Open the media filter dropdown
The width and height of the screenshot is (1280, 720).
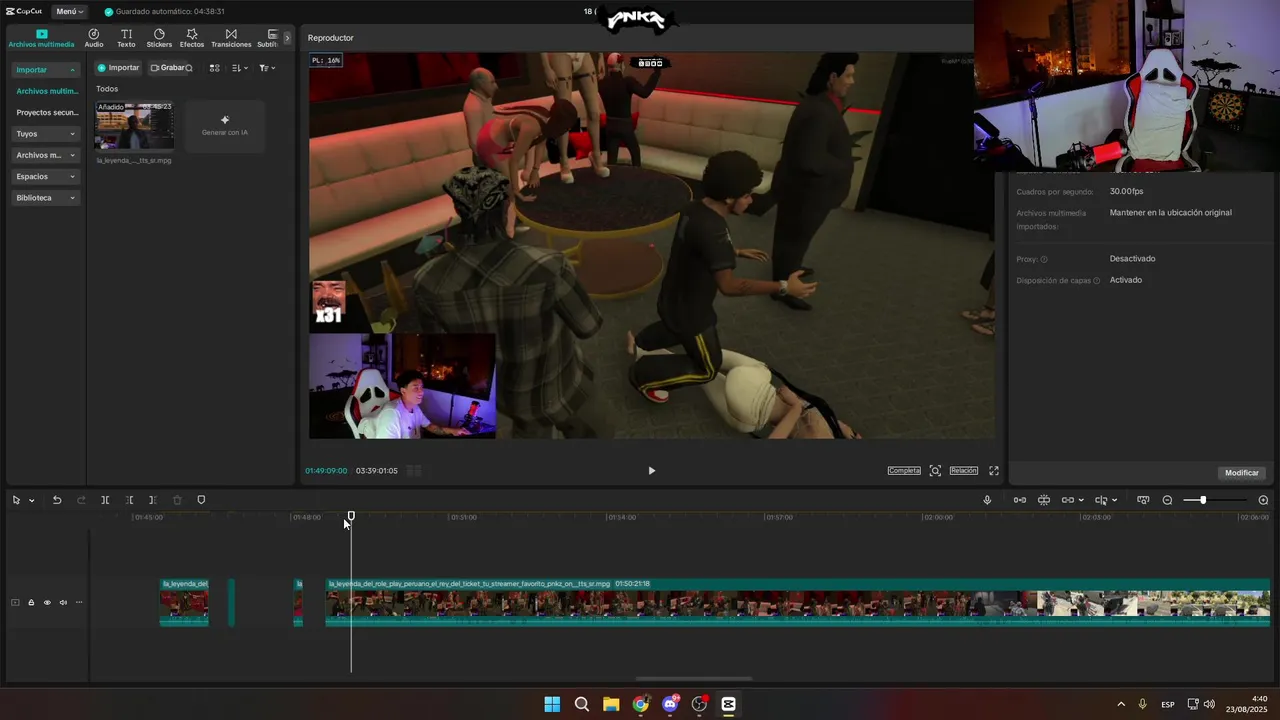(267, 68)
